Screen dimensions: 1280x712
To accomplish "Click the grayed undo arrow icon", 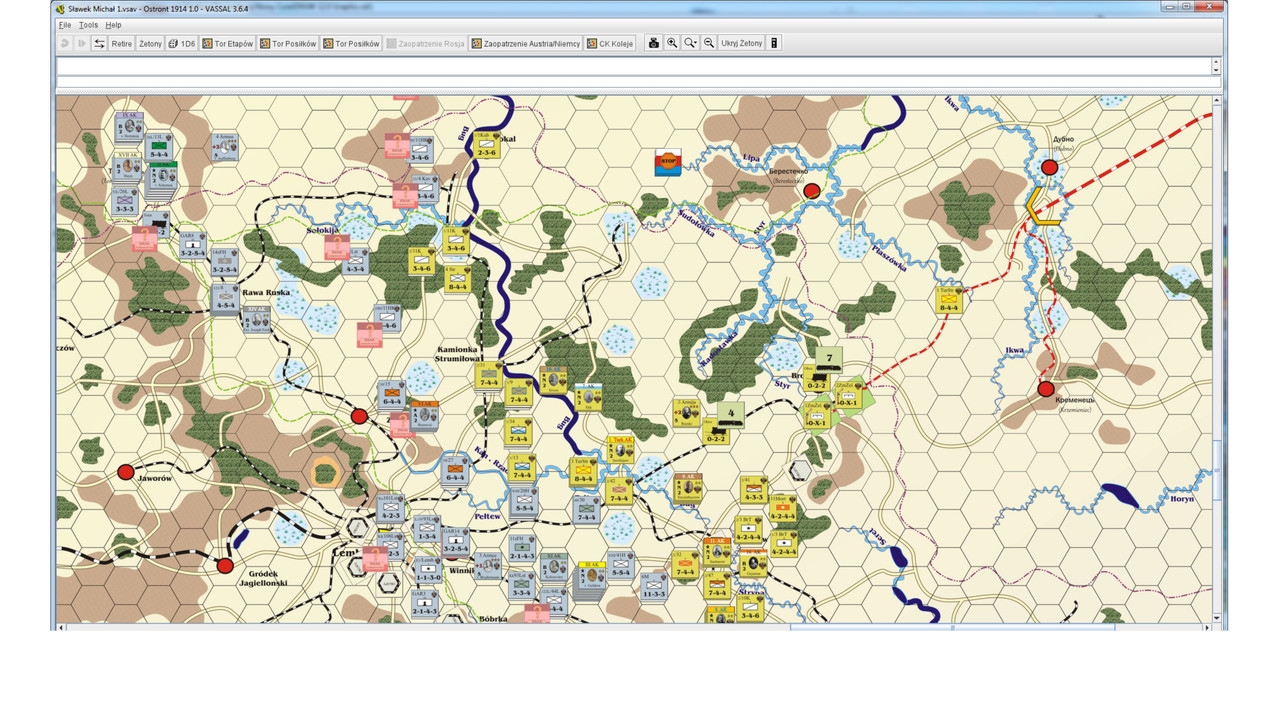I will 65,44.
